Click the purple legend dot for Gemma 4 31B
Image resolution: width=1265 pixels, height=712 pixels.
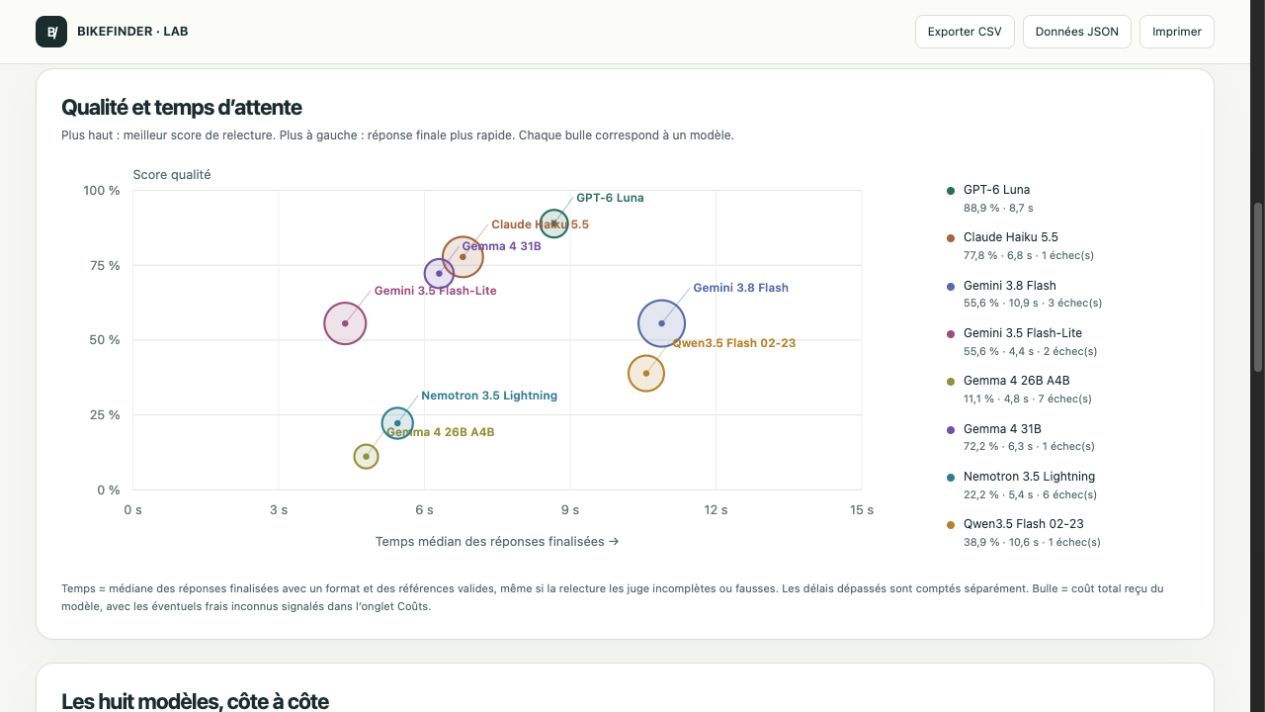click(950, 430)
